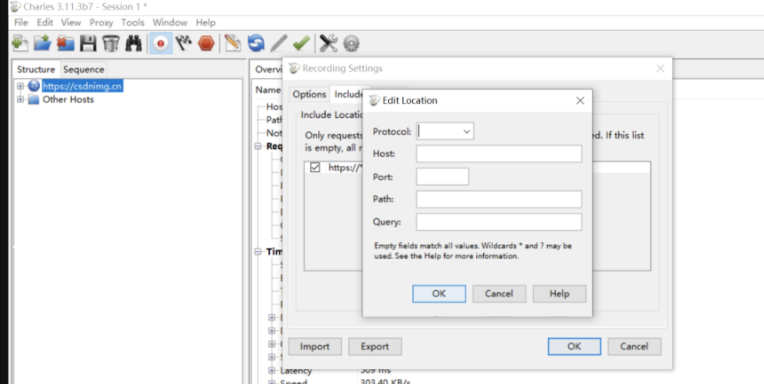Viewport: 764px width, 384px height.
Task: Focus the Query input field
Action: click(x=499, y=222)
